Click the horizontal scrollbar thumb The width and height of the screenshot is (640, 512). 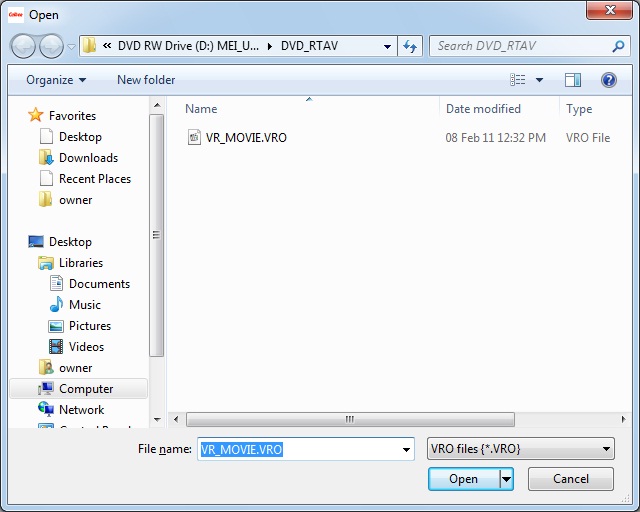pos(350,419)
